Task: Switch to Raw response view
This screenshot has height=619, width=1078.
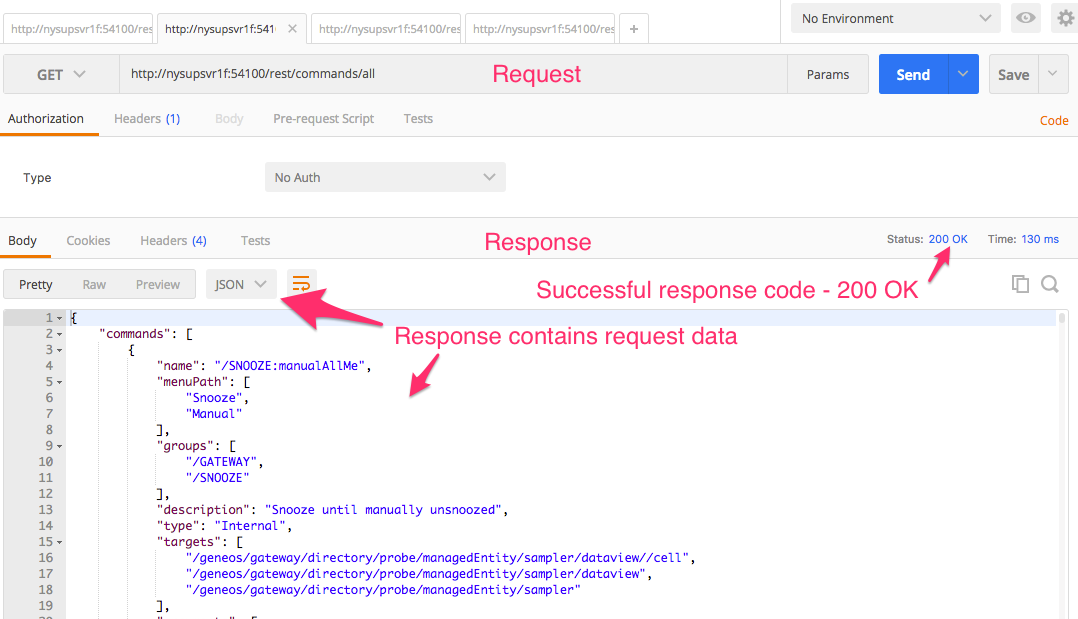Action: (x=94, y=284)
